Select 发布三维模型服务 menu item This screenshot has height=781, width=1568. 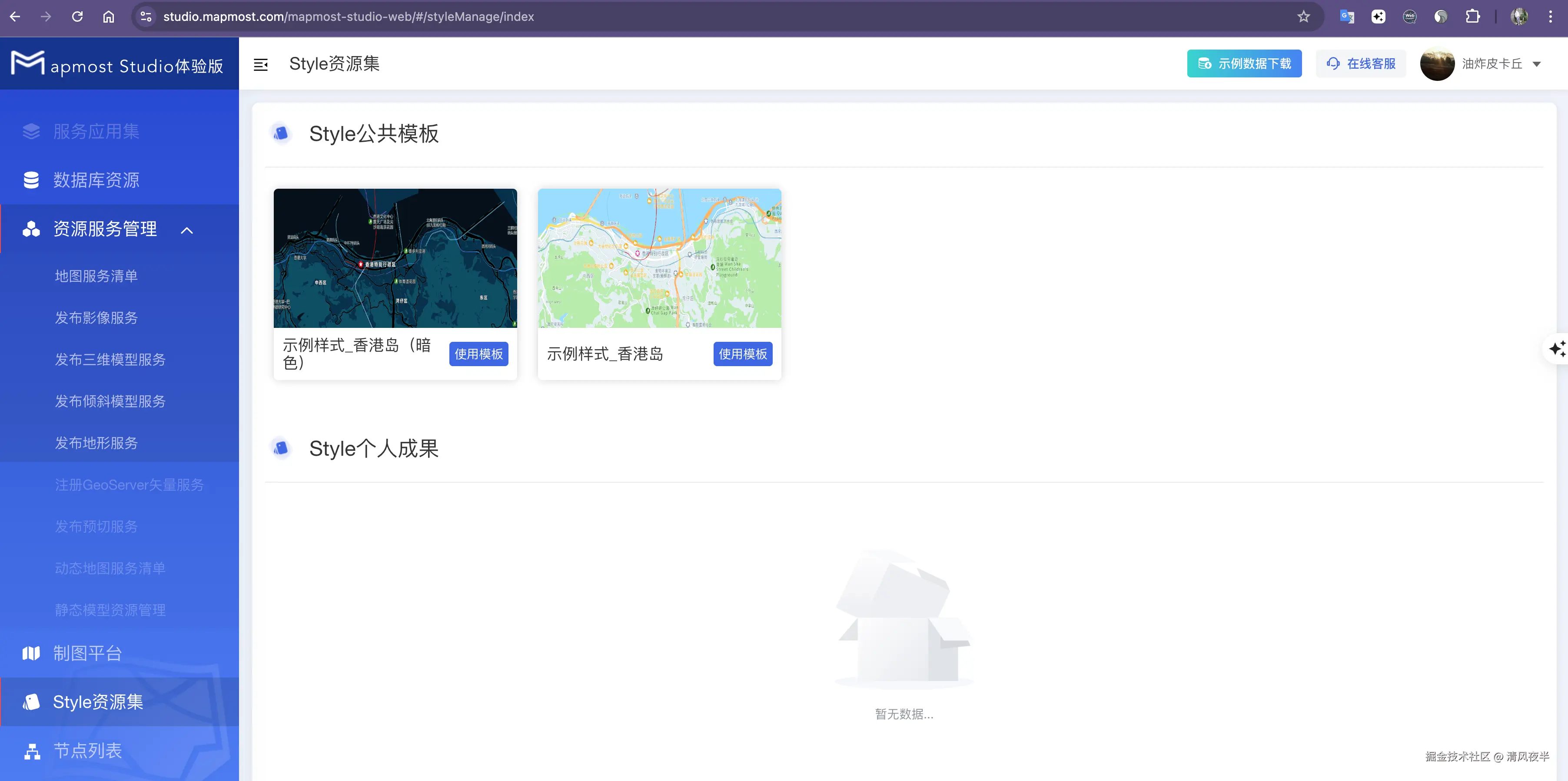coord(110,360)
